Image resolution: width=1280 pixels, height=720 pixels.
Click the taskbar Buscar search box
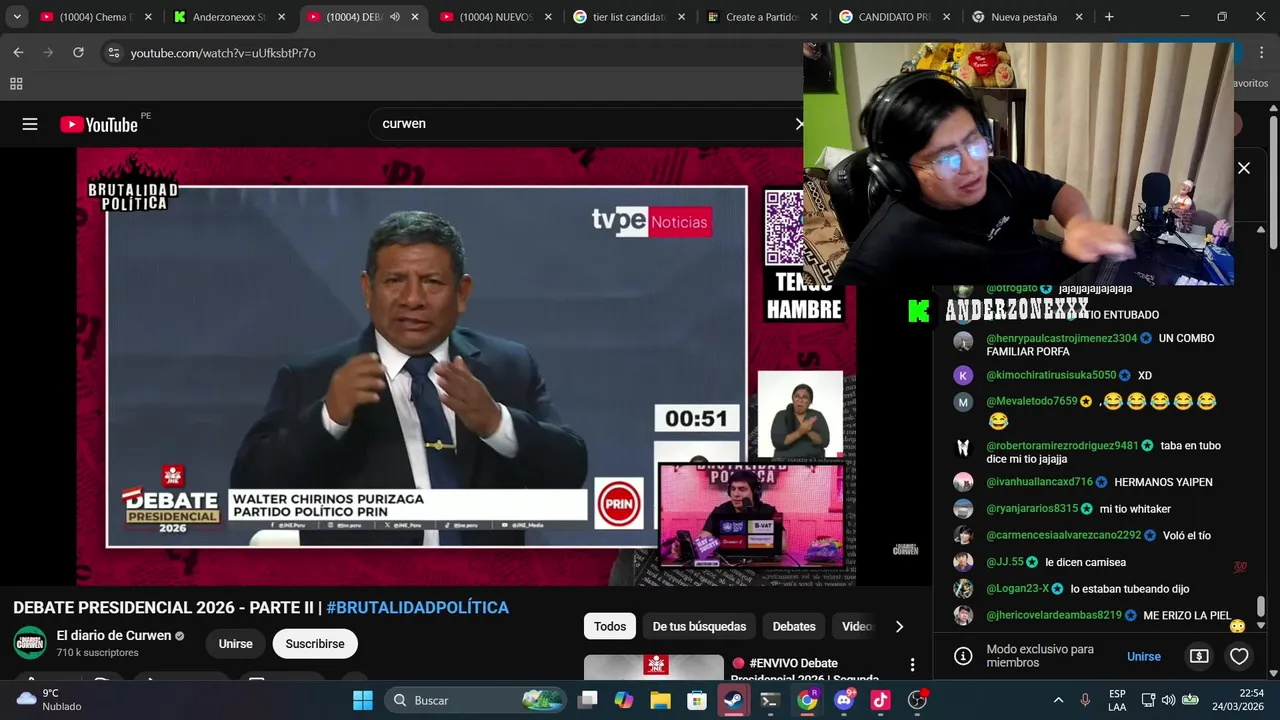point(475,700)
